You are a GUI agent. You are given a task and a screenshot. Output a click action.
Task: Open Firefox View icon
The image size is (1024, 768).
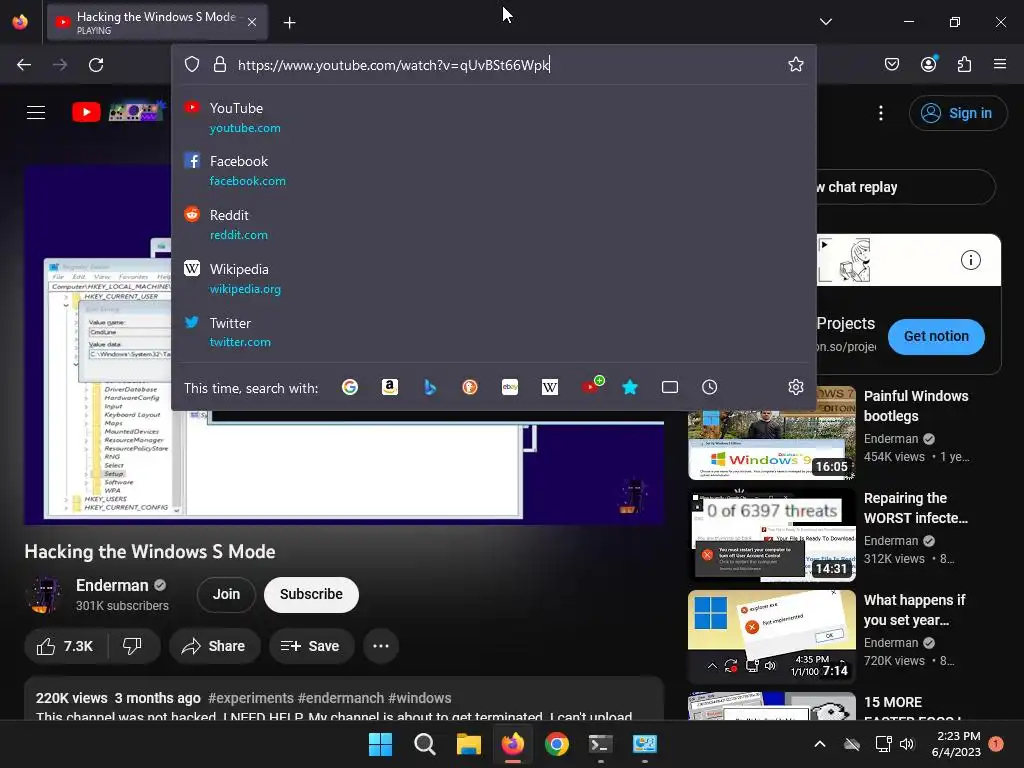(x=20, y=22)
